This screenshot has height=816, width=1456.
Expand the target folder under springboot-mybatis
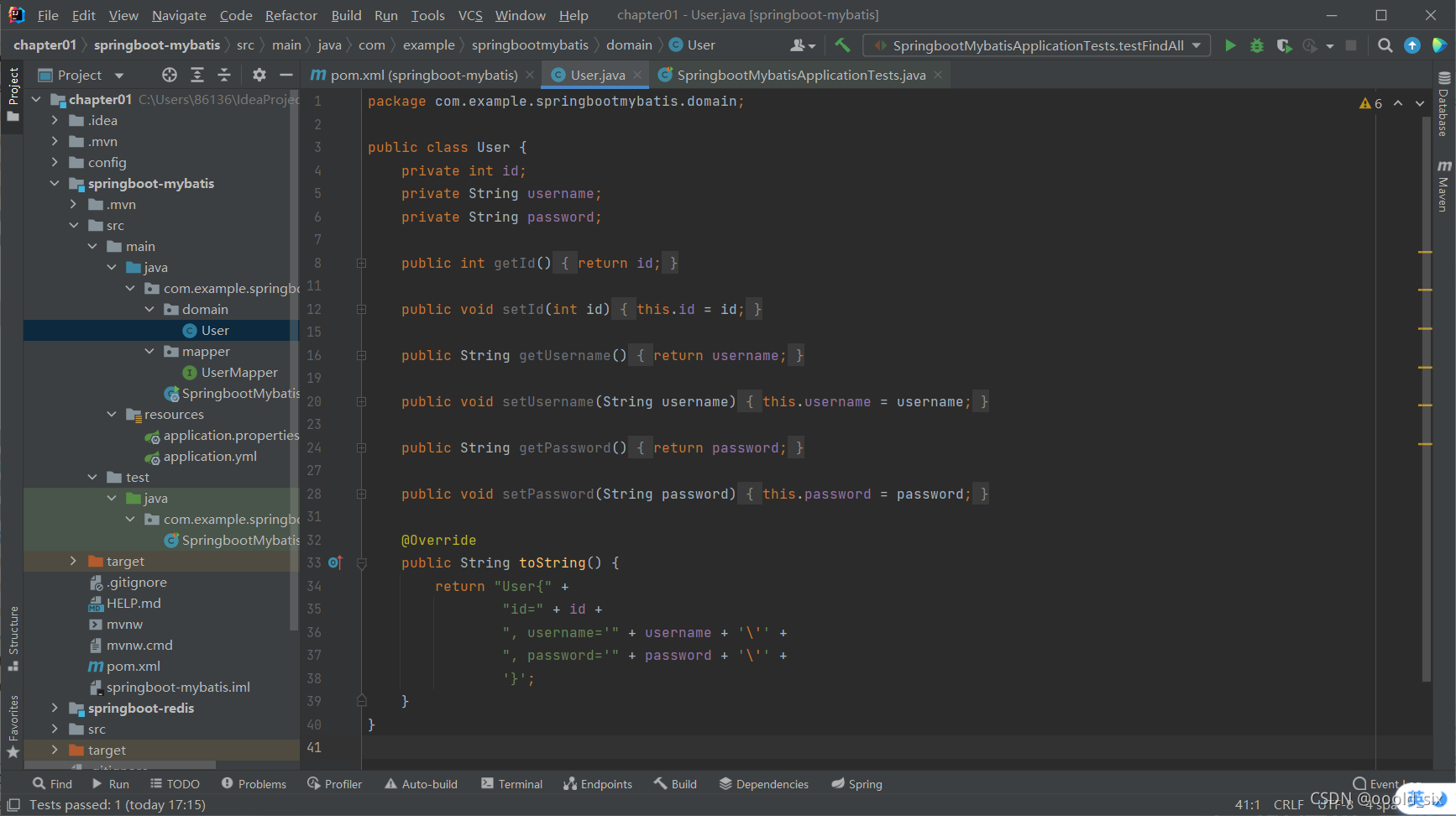click(74, 561)
